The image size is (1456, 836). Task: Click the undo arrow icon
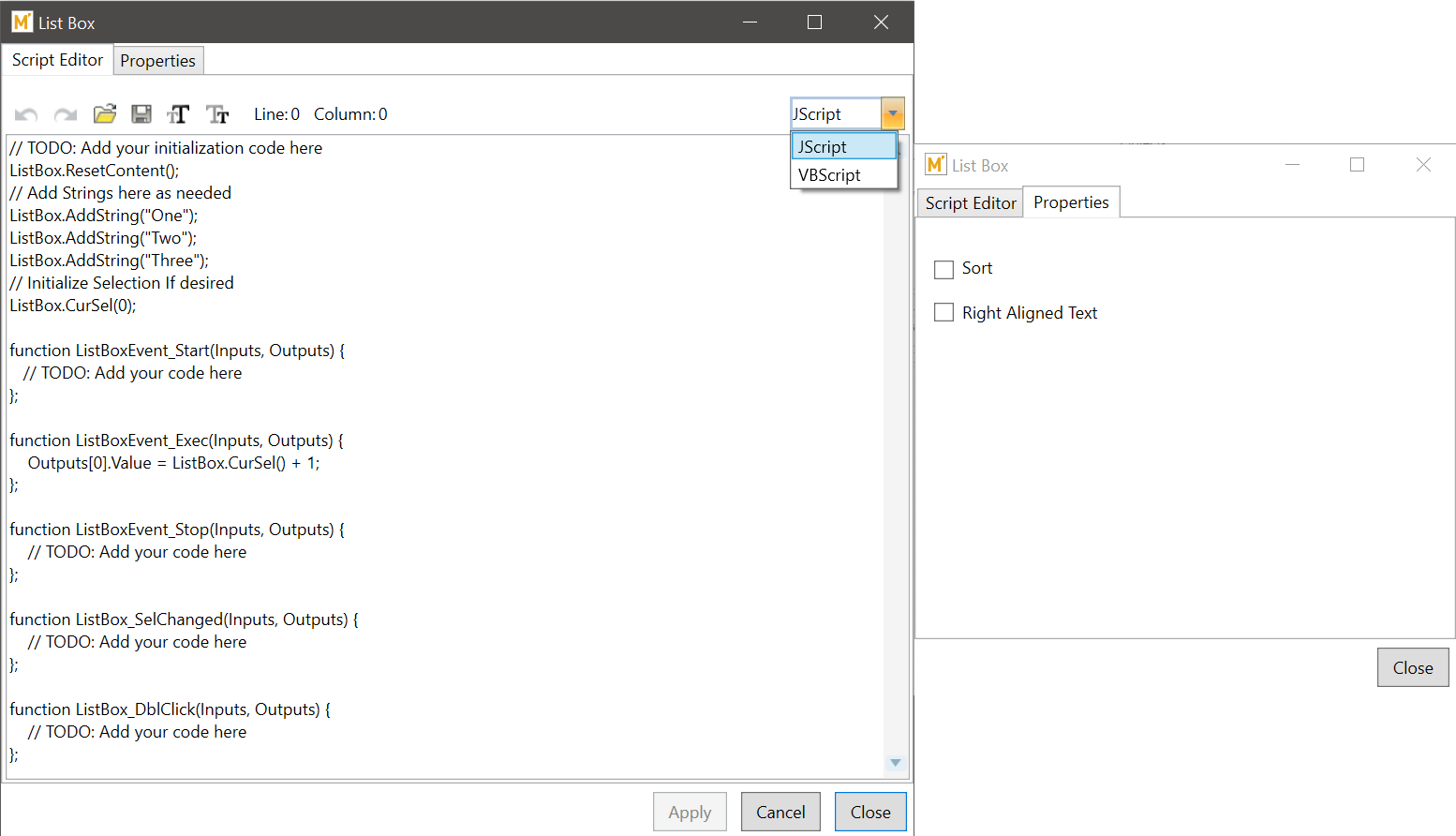point(26,114)
